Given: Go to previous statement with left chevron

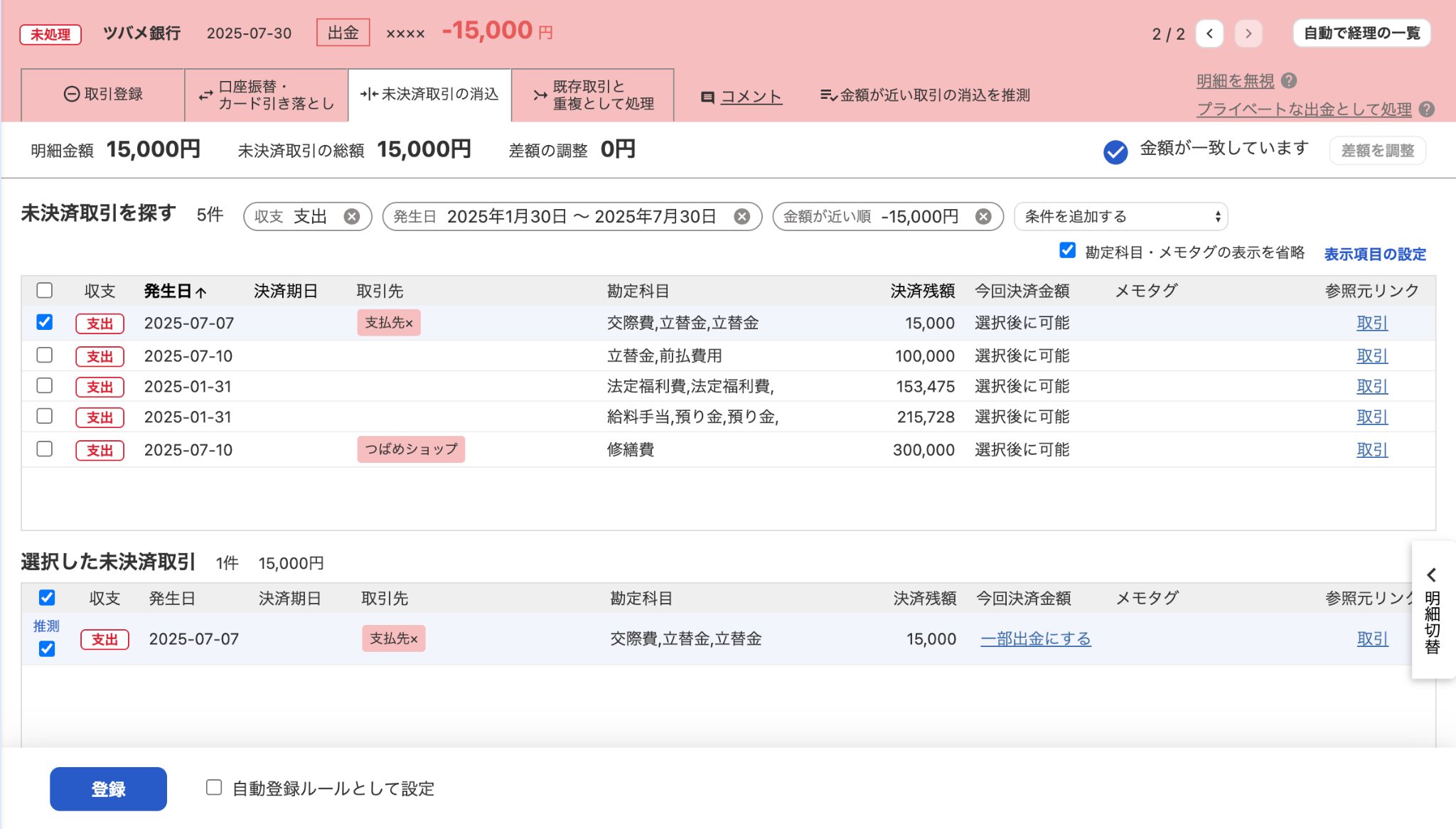Looking at the screenshot, I should tap(1209, 33).
